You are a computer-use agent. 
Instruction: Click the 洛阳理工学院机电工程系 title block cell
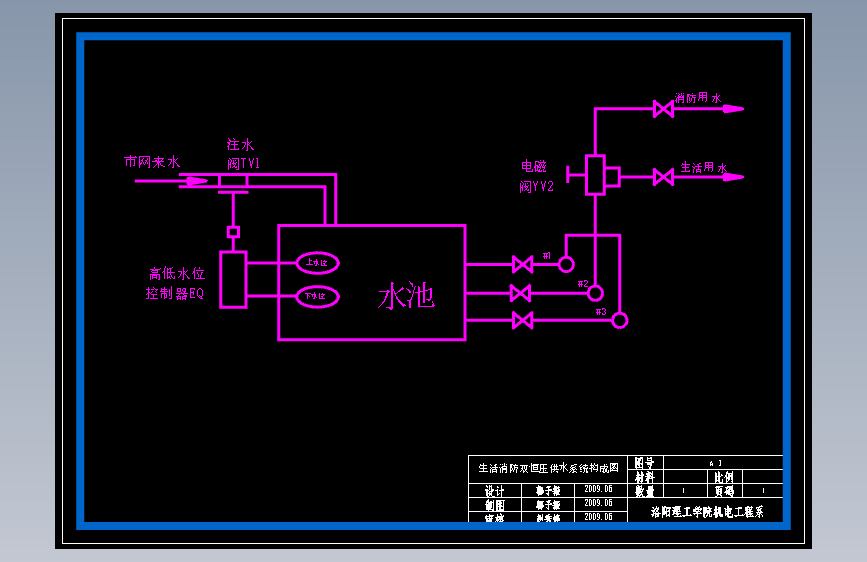(x=707, y=512)
